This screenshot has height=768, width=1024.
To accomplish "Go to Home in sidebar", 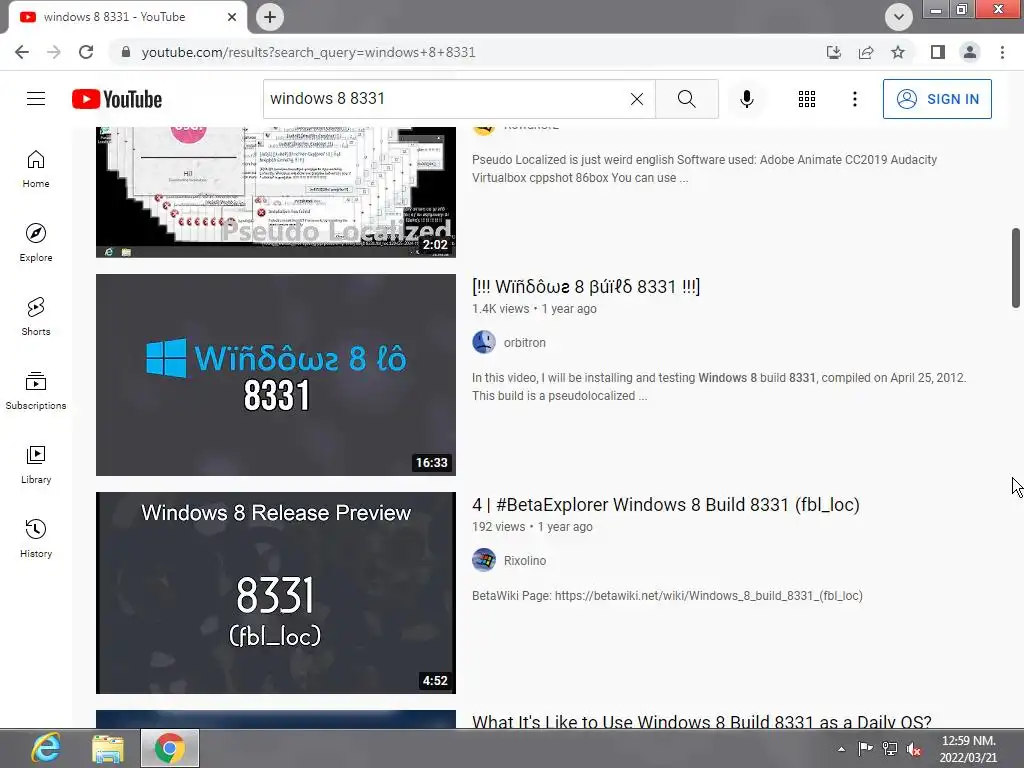I will pyautogui.click(x=36, y=169).
